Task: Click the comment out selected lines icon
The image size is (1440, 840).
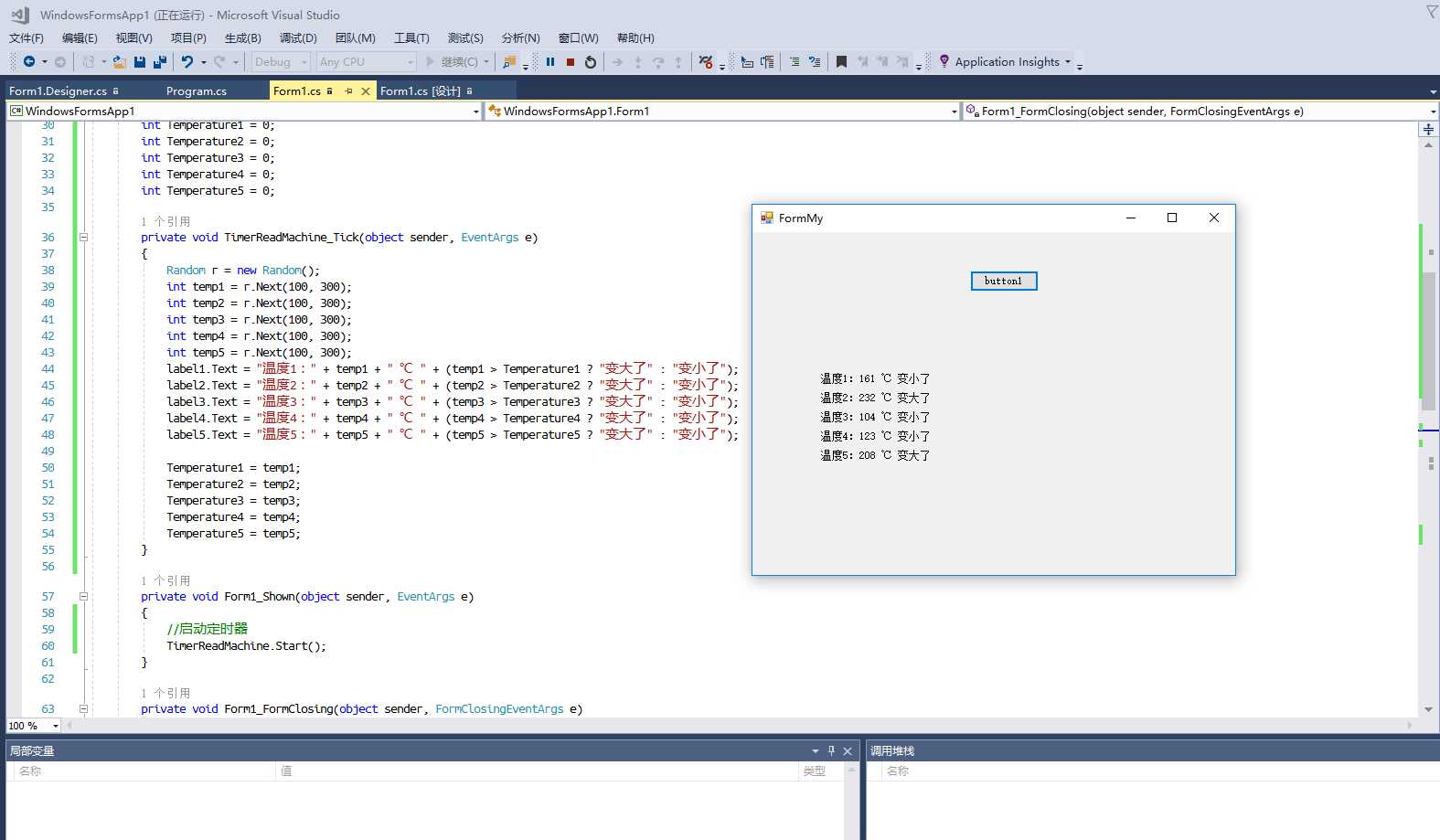Action: [795, 62]
